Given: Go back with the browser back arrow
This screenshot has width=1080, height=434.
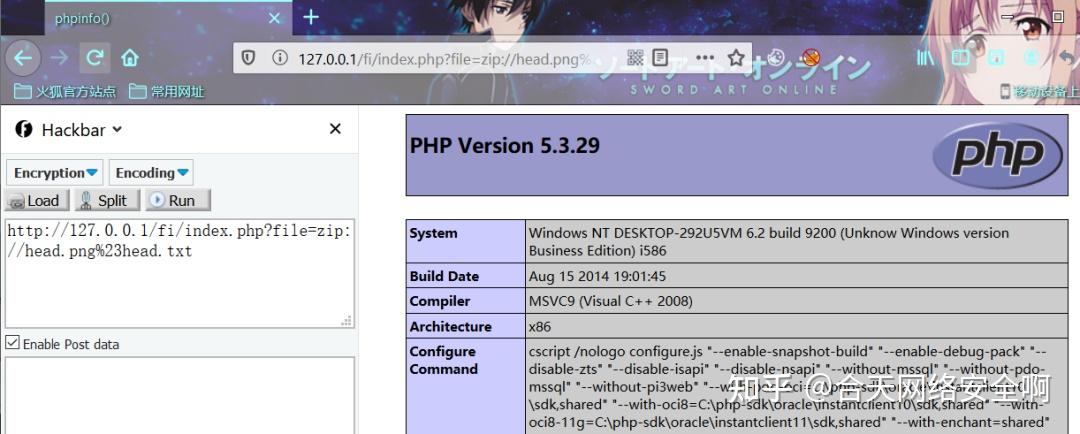Looking at the screenshot, I should pos(23,58).
